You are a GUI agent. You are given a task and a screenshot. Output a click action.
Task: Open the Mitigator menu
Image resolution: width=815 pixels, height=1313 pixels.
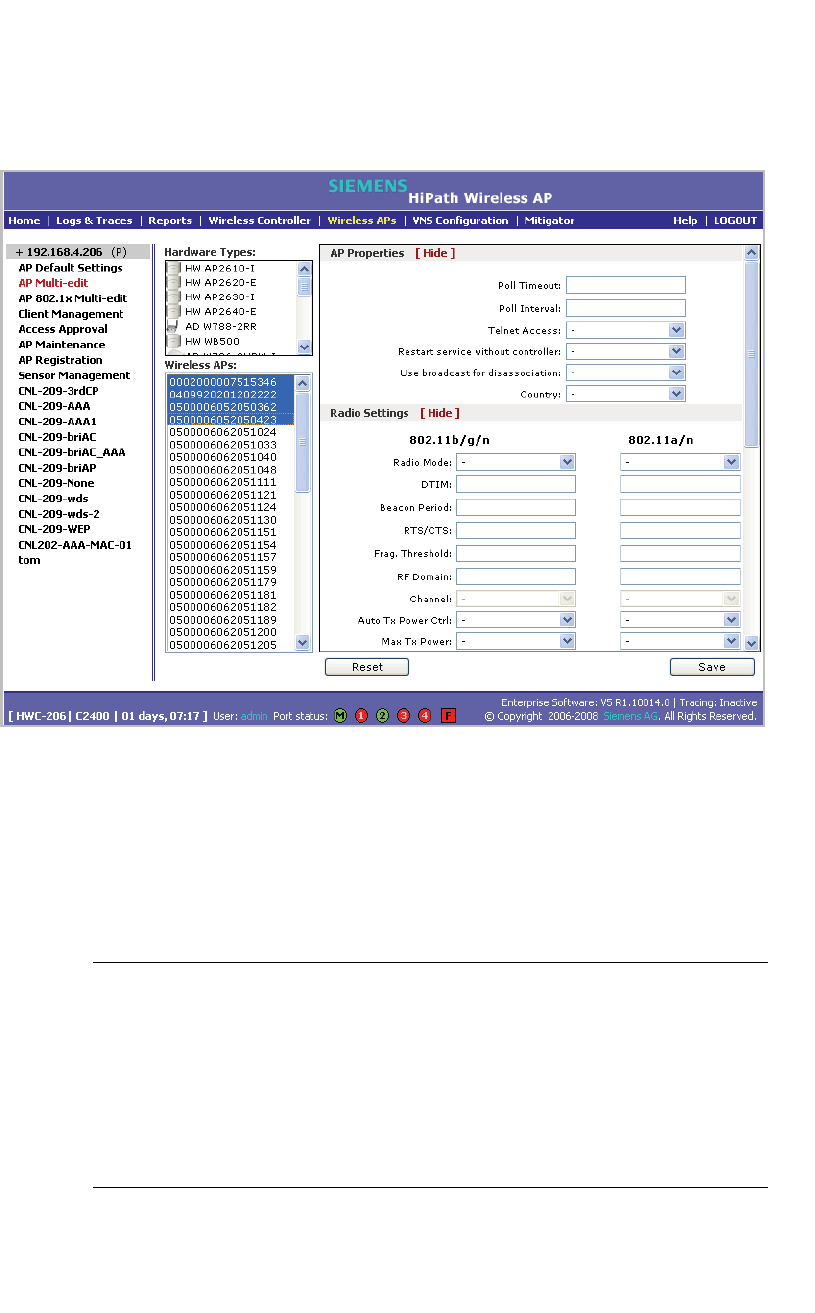(549, 221)
